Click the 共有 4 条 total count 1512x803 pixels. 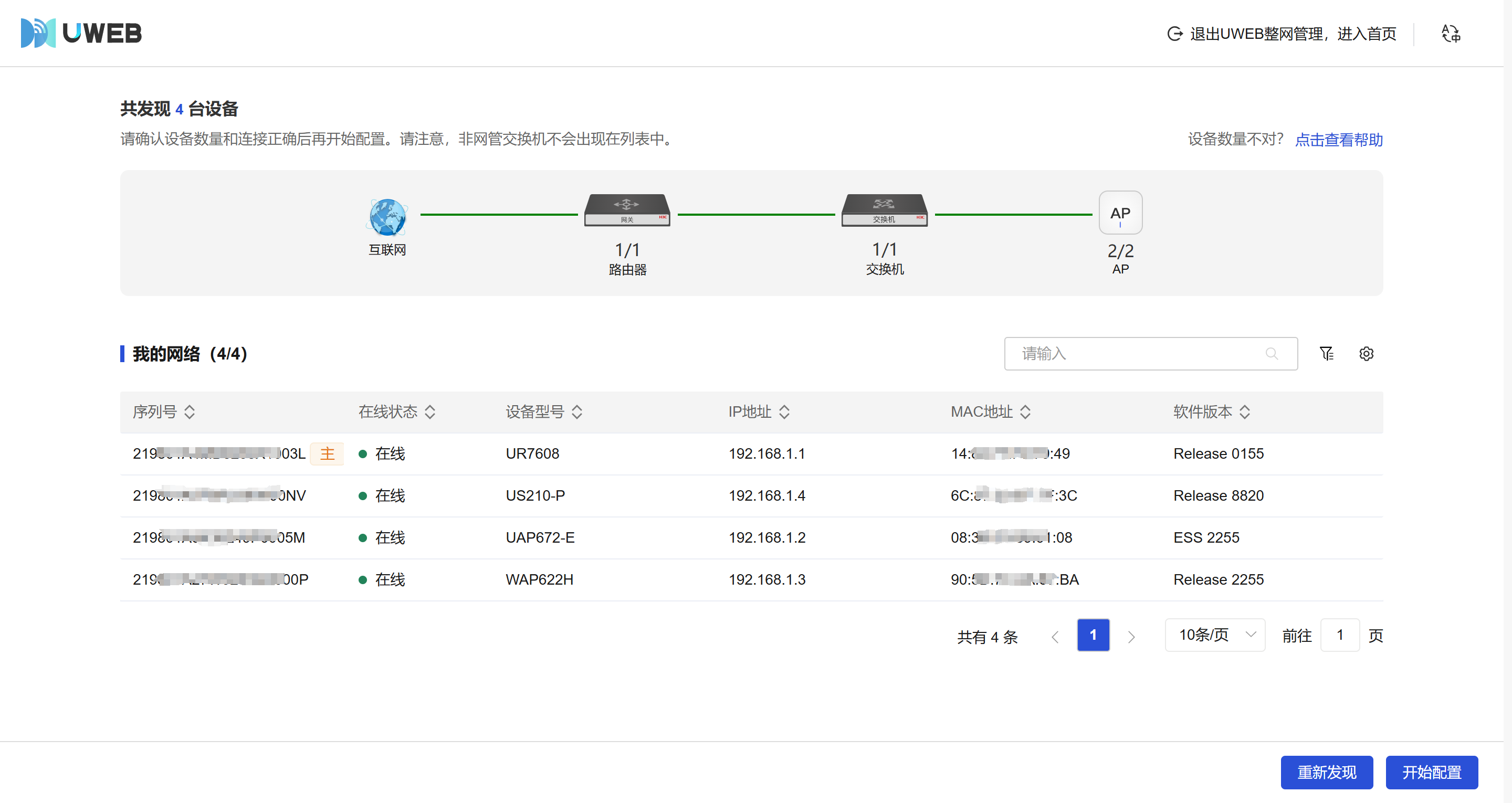[987, 637]
